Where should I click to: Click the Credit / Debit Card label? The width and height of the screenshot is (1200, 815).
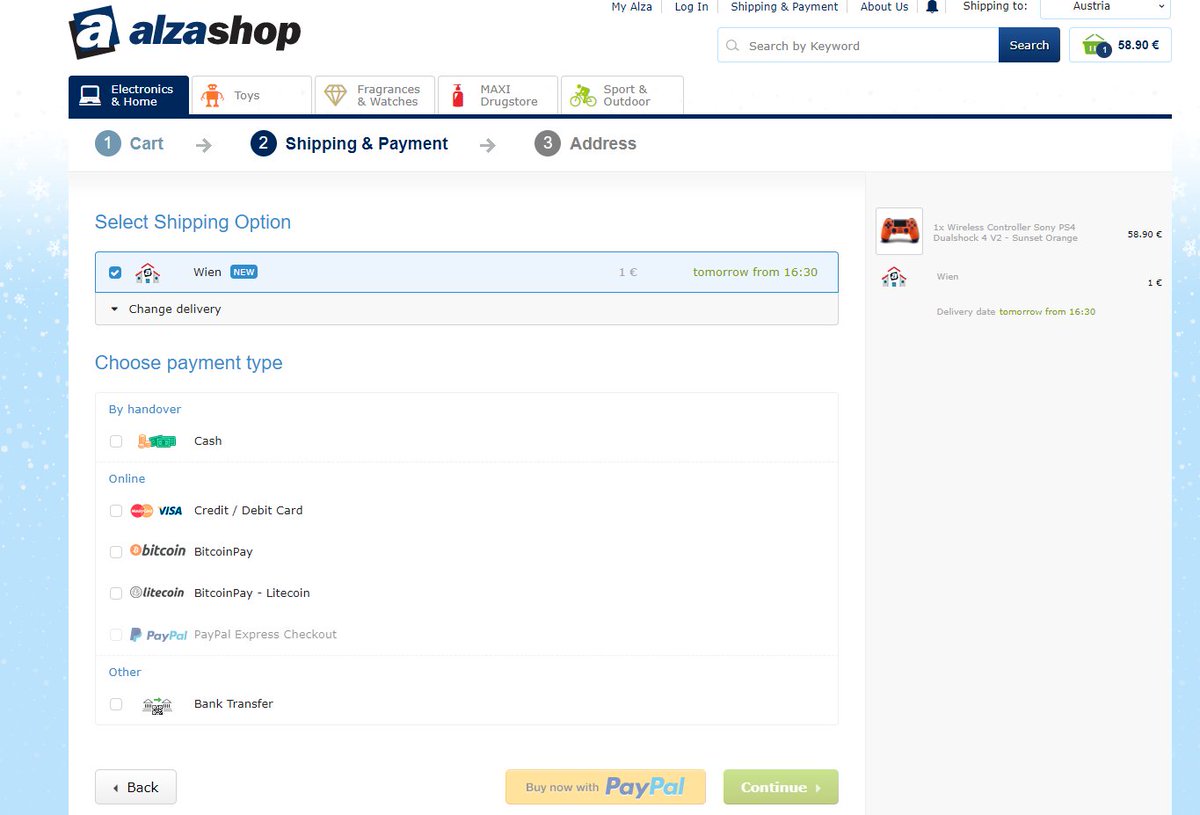[248, 511]
